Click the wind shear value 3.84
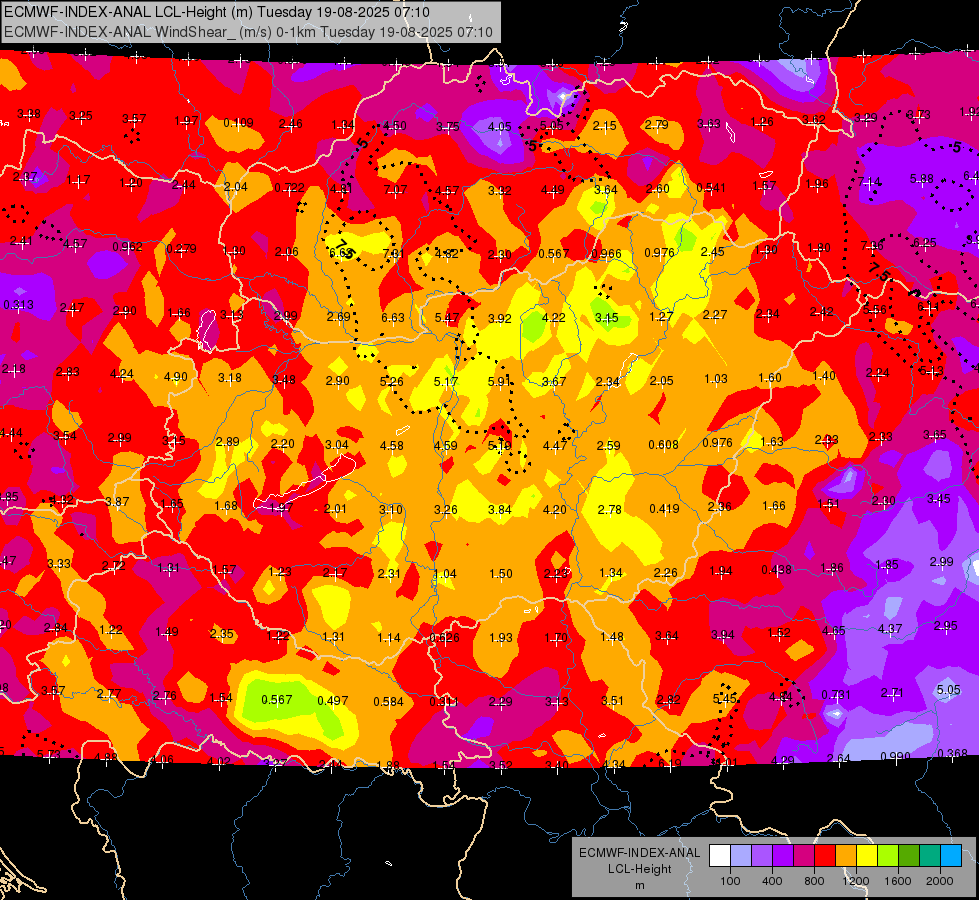 (x=499, y=510)
